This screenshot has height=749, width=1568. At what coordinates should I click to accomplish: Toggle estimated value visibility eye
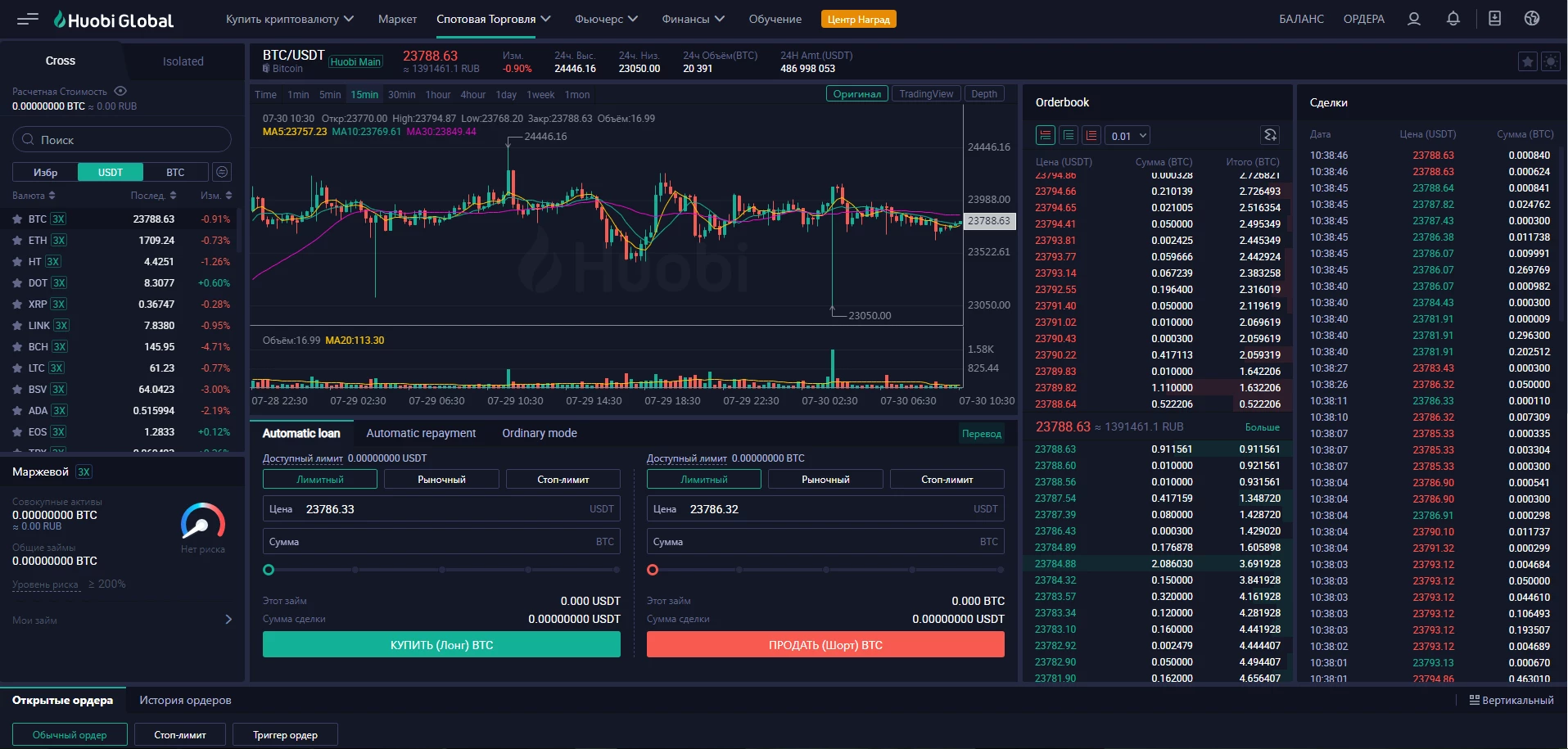[x=120, y=91]
